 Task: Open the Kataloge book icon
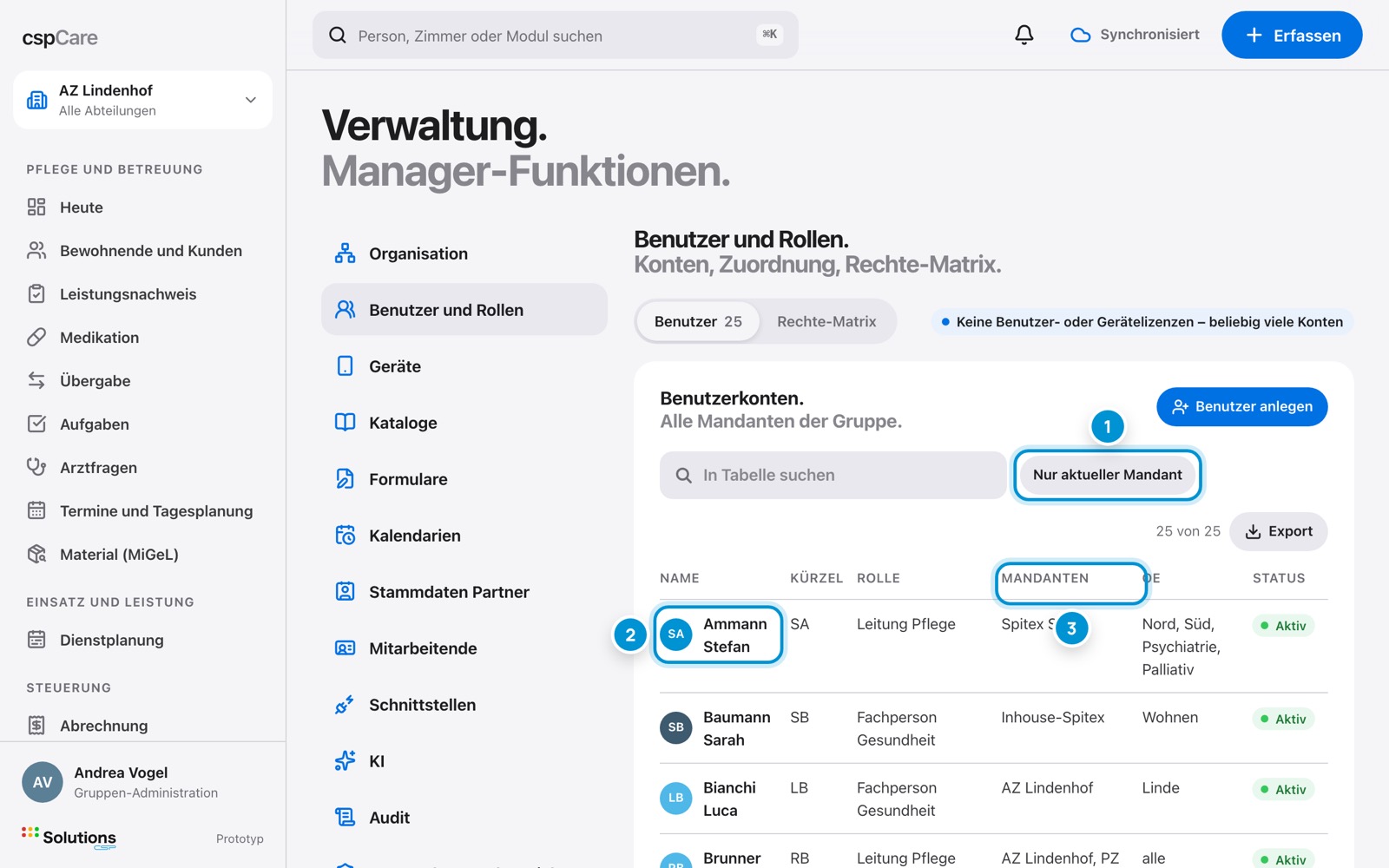[345, 423]
